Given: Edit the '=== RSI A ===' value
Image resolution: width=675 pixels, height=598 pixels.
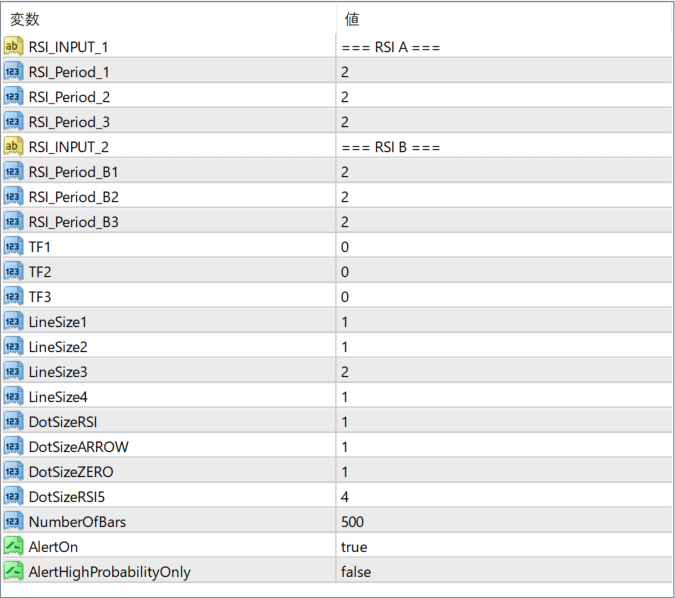Looking at the screenshot, I should tap(391, 47).
